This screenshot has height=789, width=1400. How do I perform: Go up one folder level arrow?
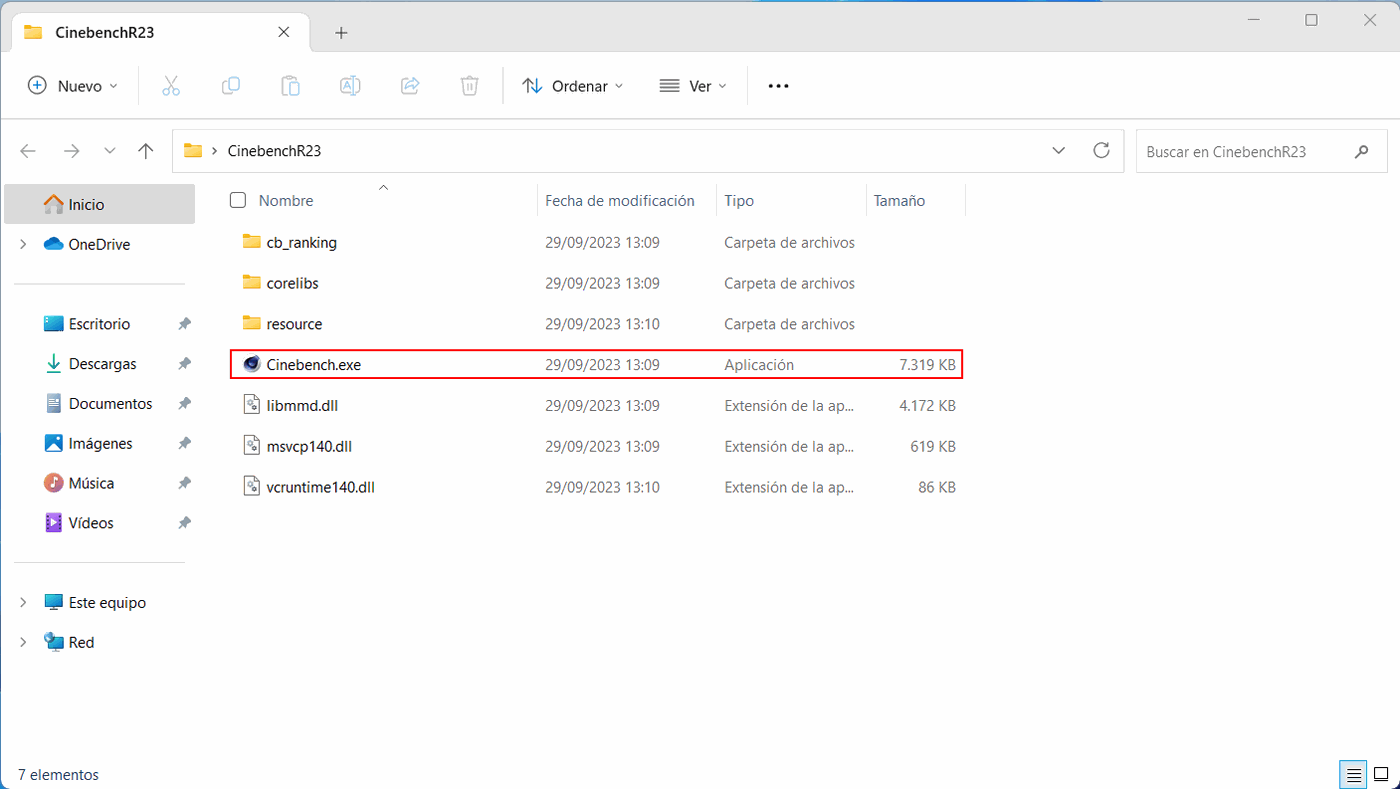tap(146, 151)
